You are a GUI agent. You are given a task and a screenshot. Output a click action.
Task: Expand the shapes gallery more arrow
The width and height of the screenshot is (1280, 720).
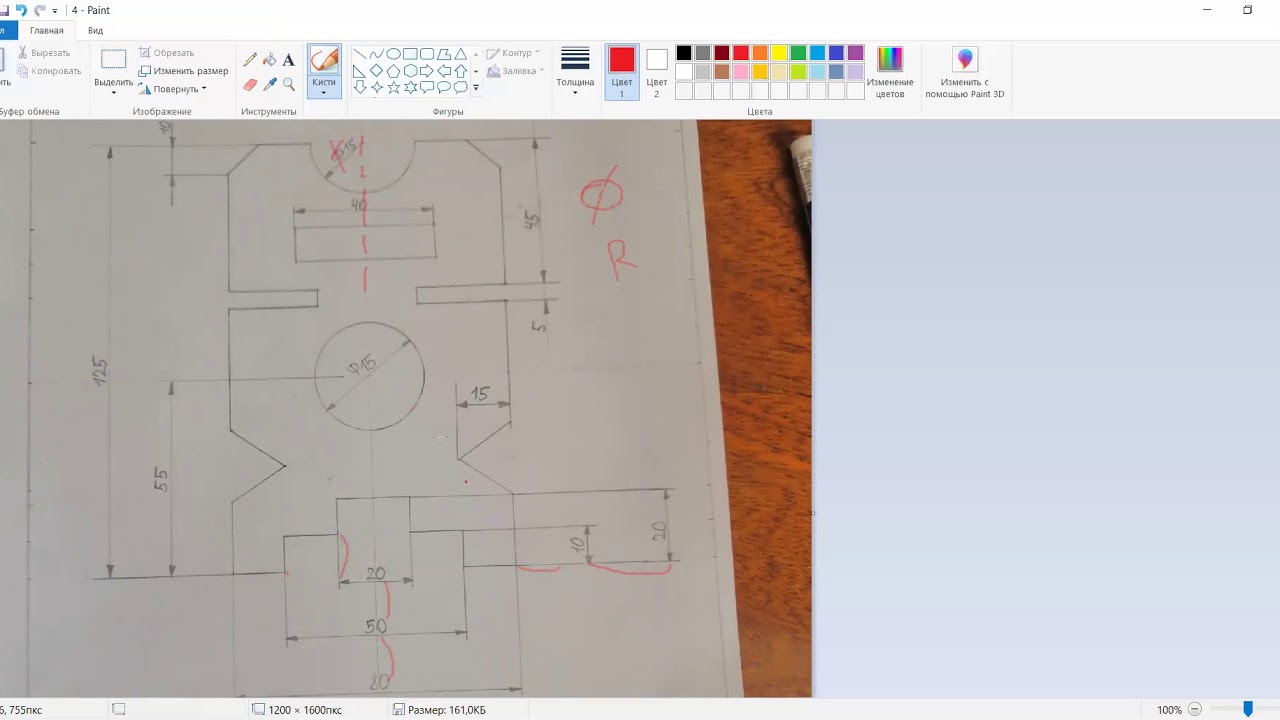point(475,88)
